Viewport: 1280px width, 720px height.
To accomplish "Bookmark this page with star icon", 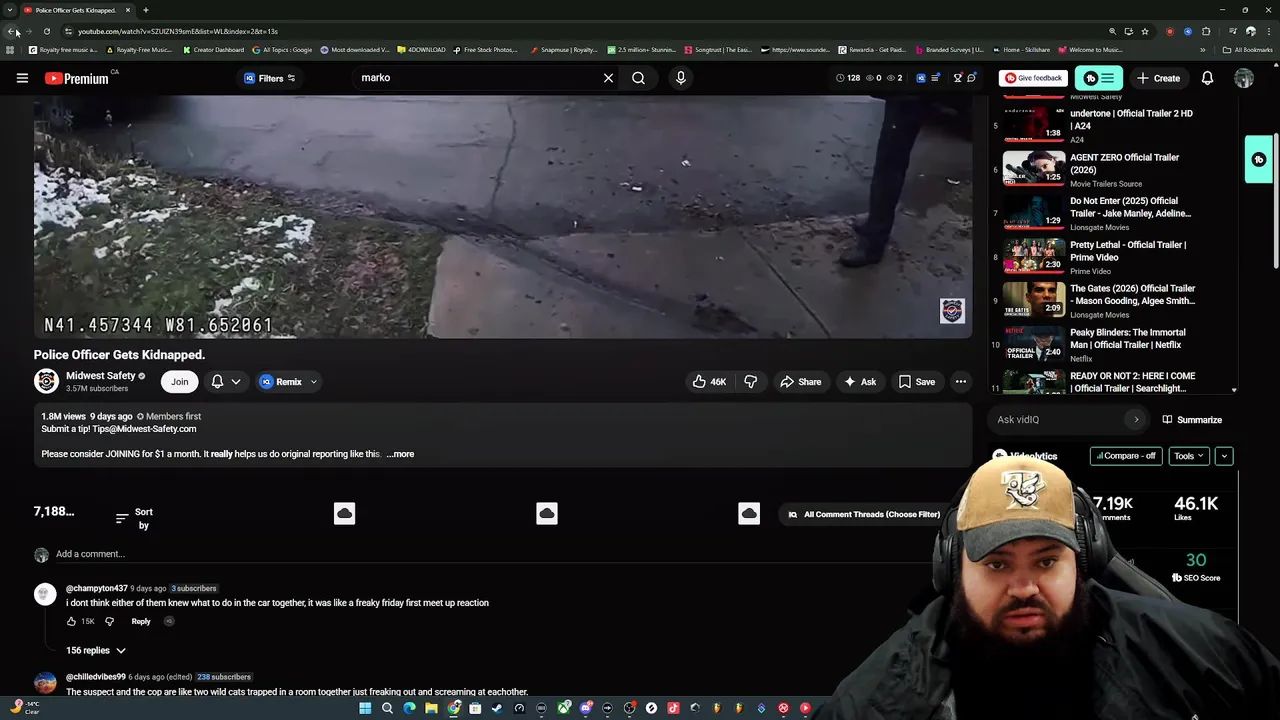I will pos(1145,31).
